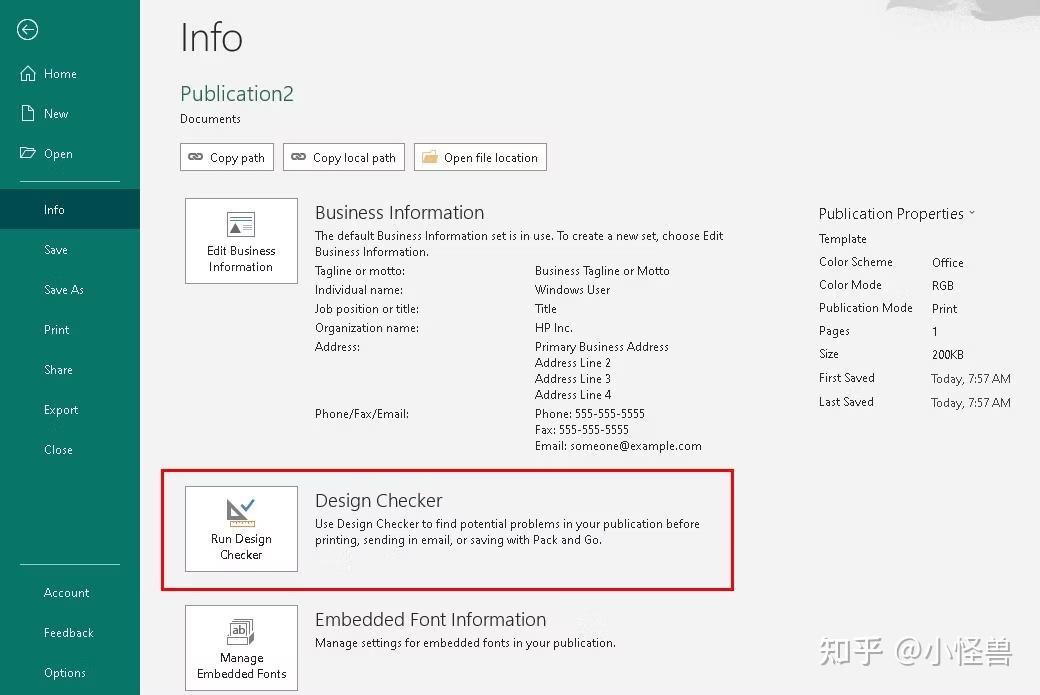Open the Account settings page

(66, 592)
